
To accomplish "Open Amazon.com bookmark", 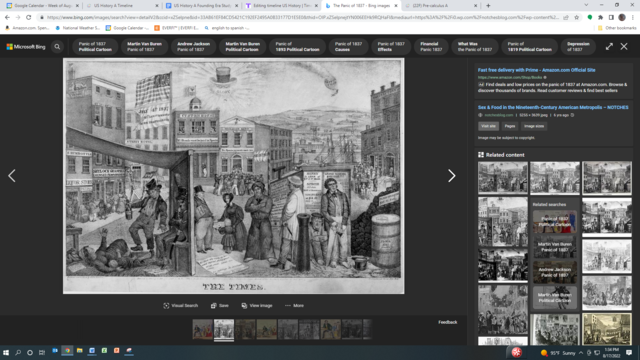I will coord(27,28).
